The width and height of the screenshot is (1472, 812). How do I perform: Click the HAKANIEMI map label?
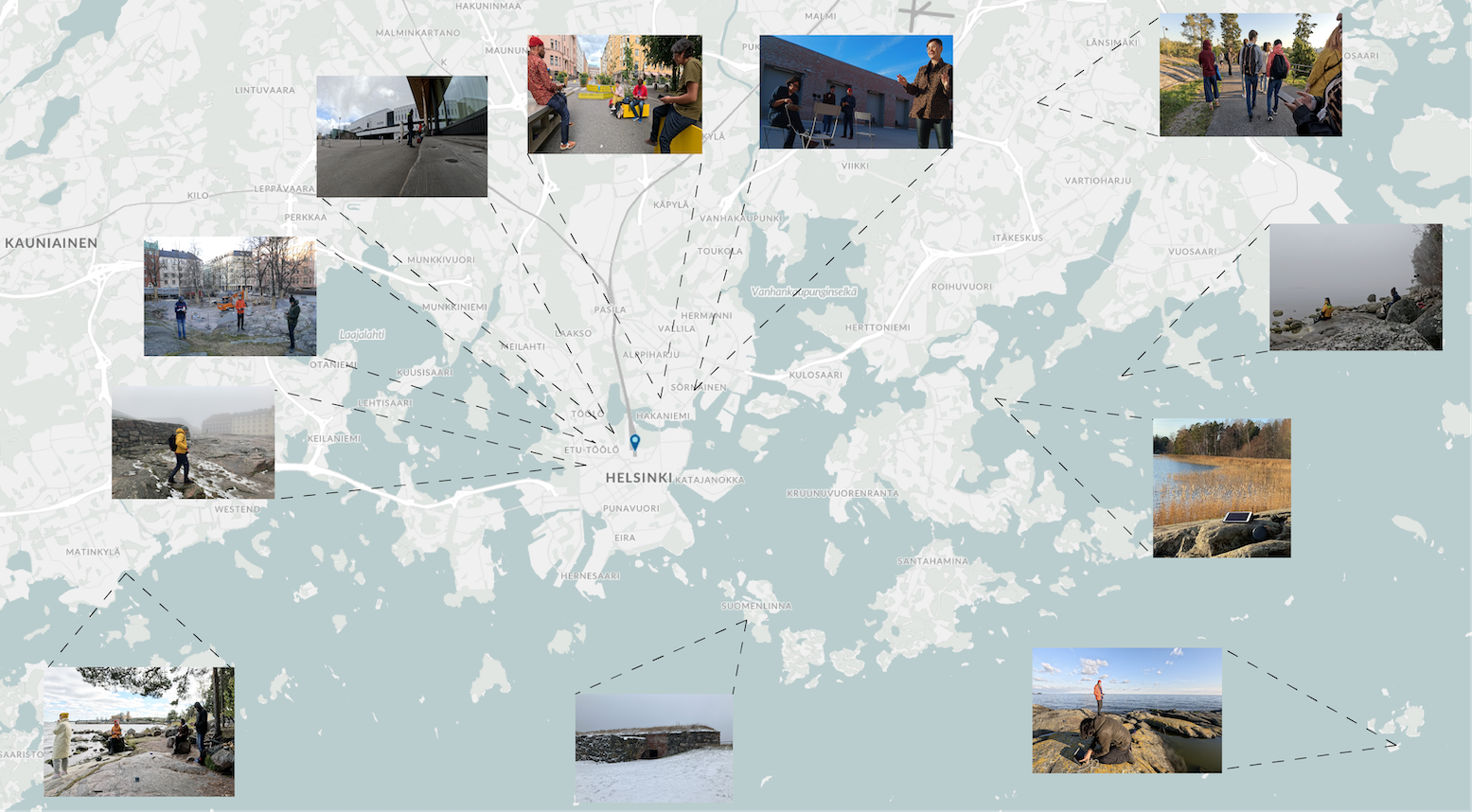tap(663, 415)
